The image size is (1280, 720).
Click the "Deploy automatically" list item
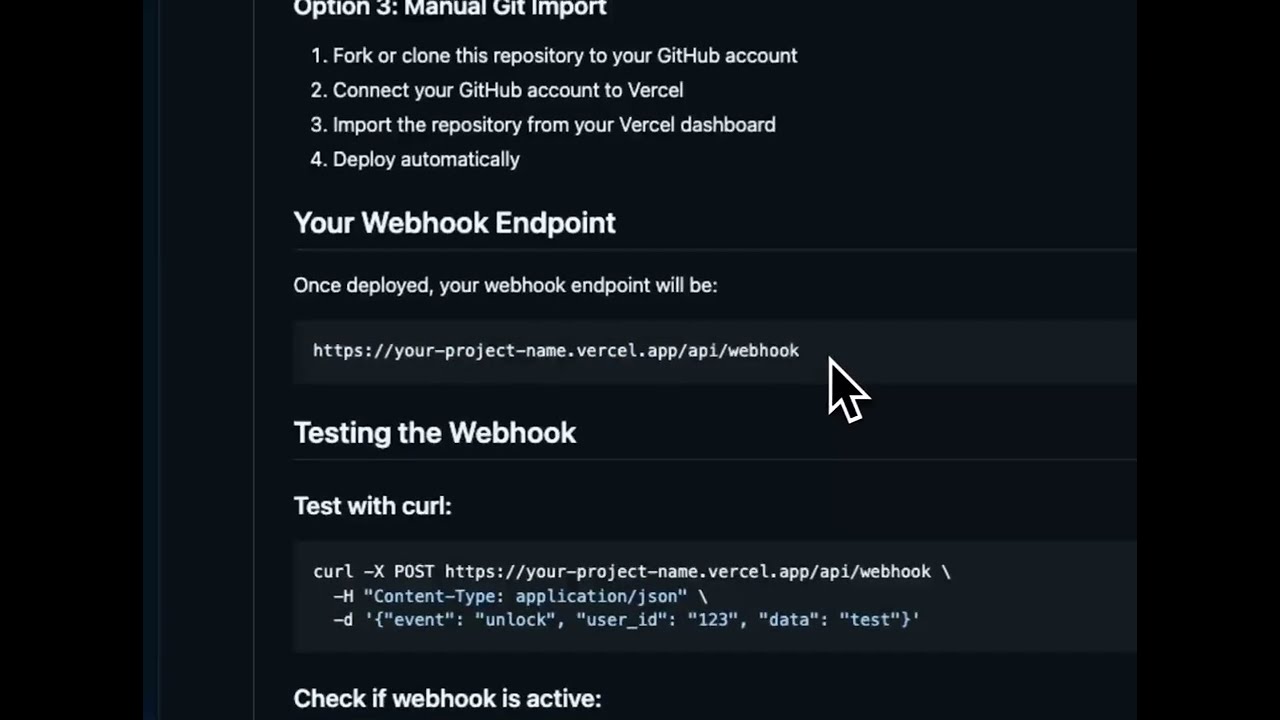(x=426, y=159)
